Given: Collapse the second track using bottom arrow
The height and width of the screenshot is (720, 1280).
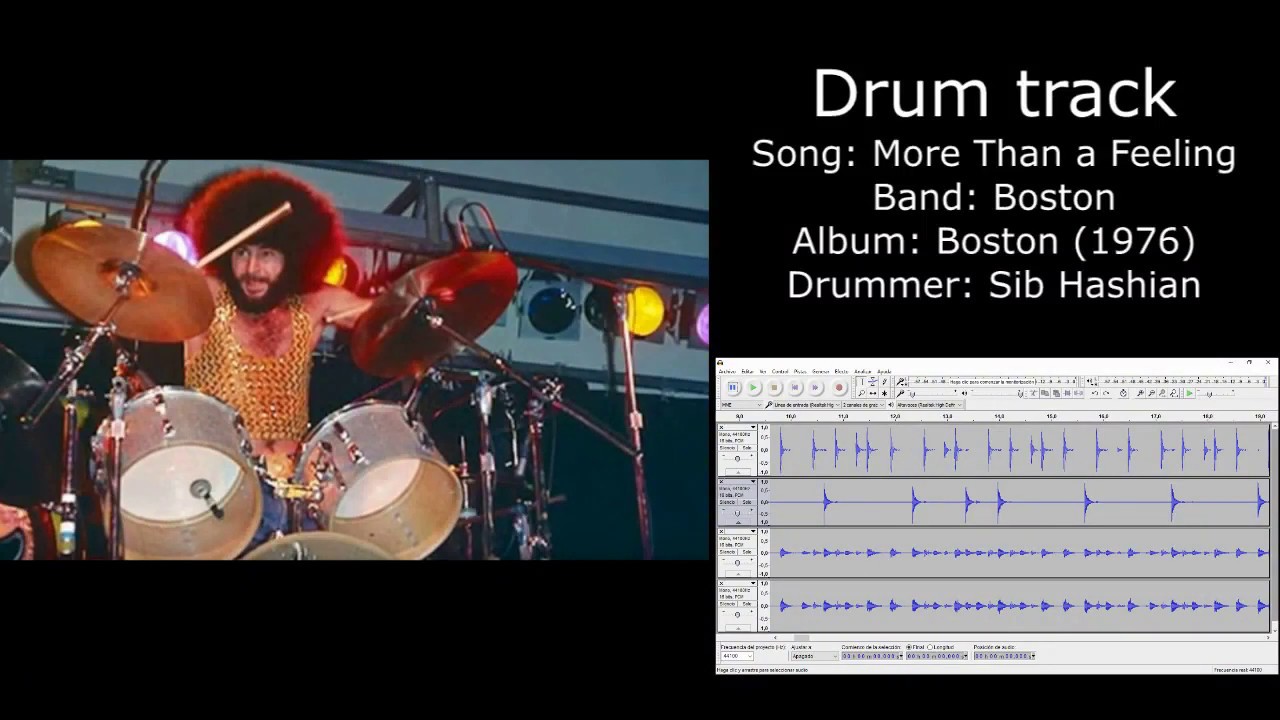Looking at the screenshot, I should pos(738,522).
